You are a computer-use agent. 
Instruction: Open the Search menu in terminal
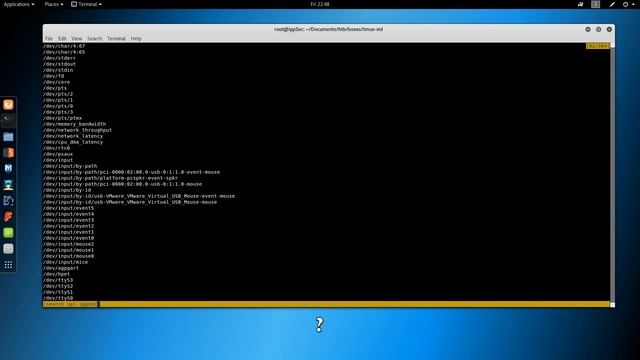click(x=94, y=38)
